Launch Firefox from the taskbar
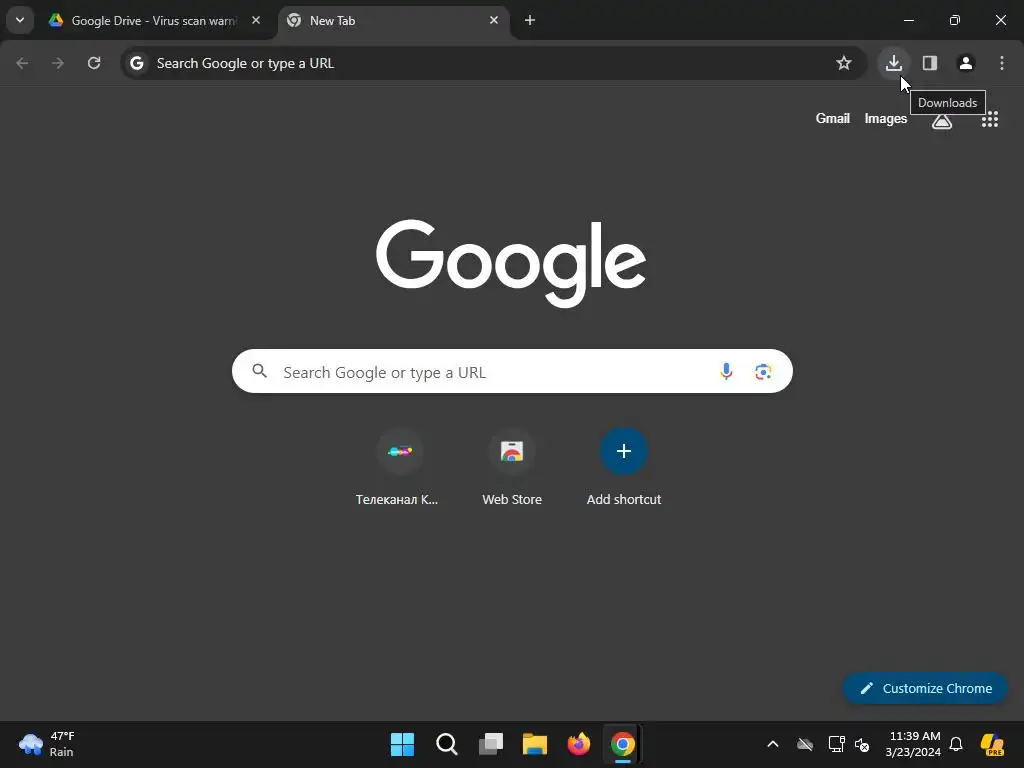The image size is (1024, 768). click(x=579, y=744)
